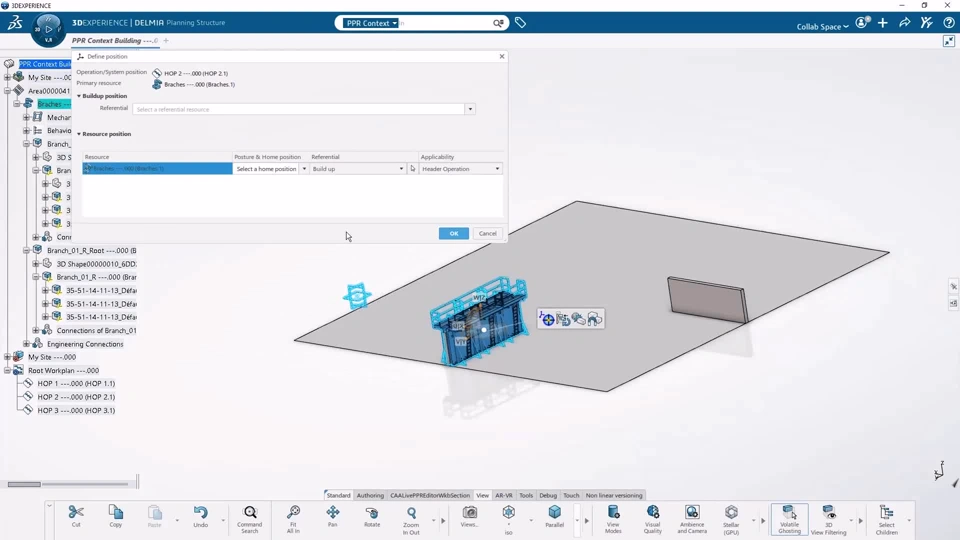Collapse the Root Workplan node

pyautogui.click(x=7, y=370)
